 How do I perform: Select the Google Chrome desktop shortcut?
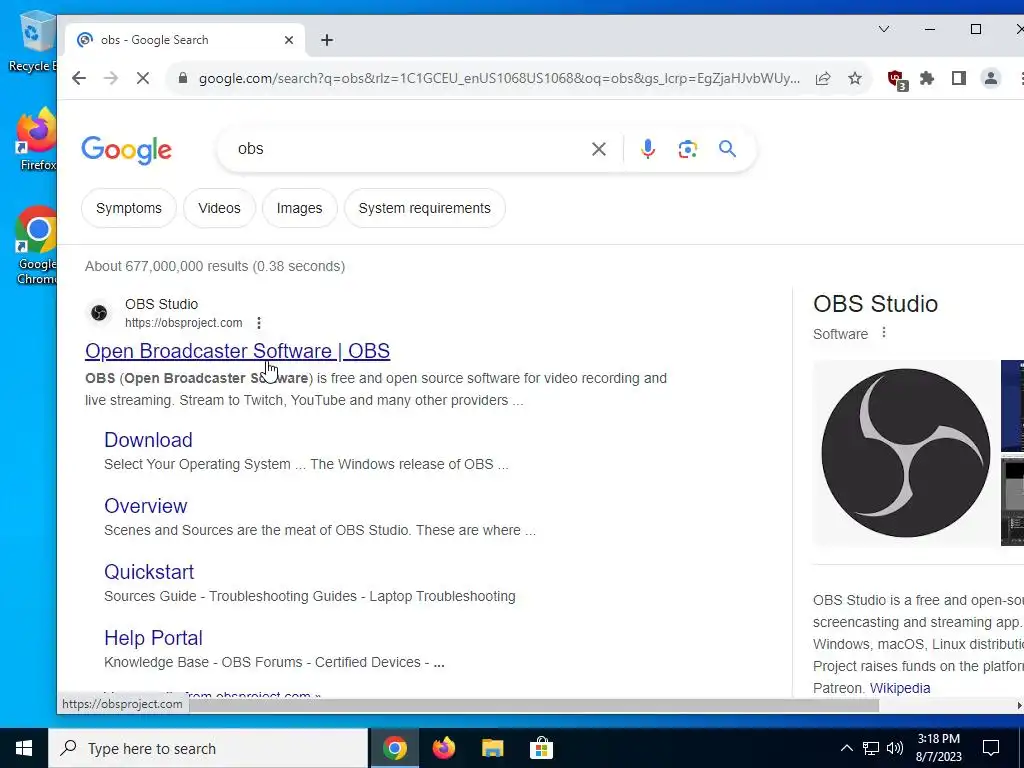pos(37,246)
